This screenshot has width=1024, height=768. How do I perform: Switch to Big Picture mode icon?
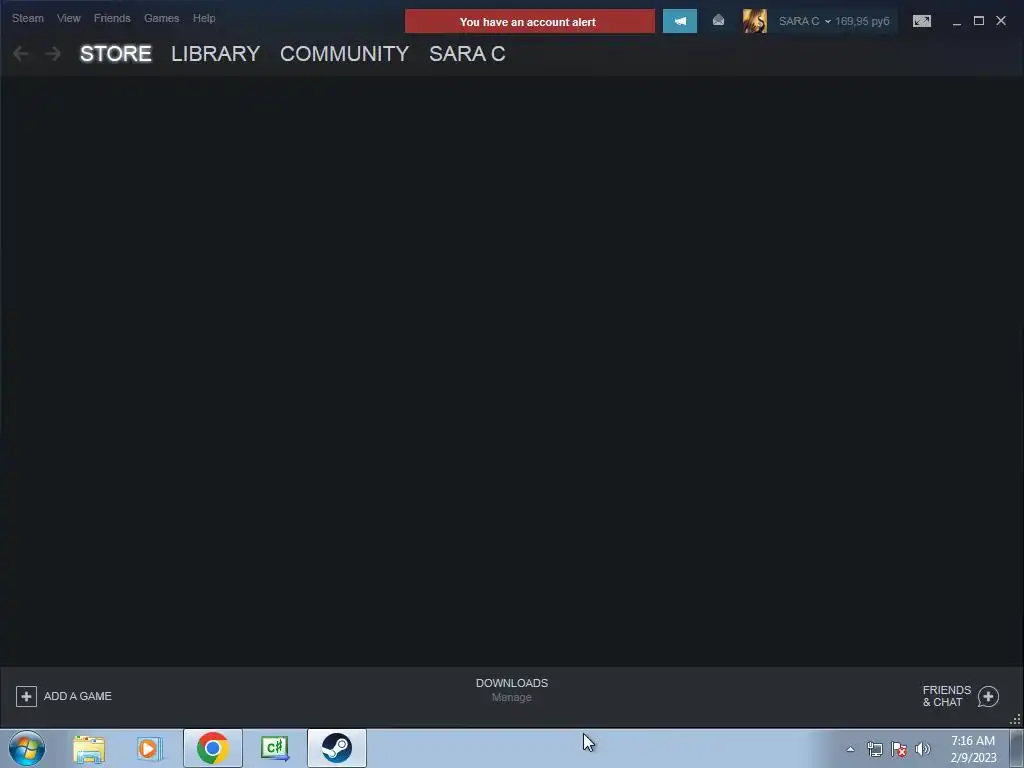(921, 22)
